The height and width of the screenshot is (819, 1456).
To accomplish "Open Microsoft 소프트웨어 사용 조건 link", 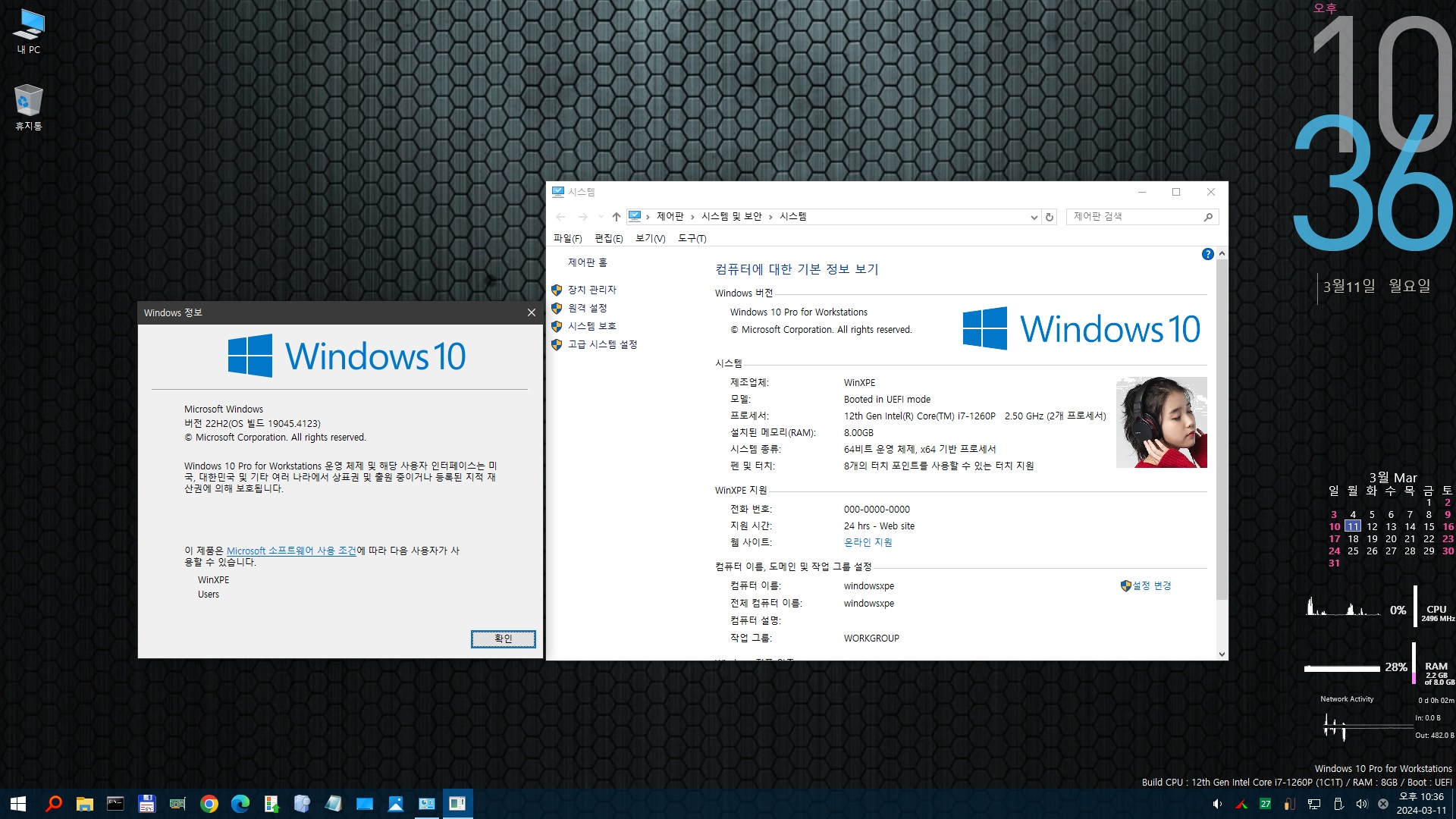I will click(x=291, y=551).
